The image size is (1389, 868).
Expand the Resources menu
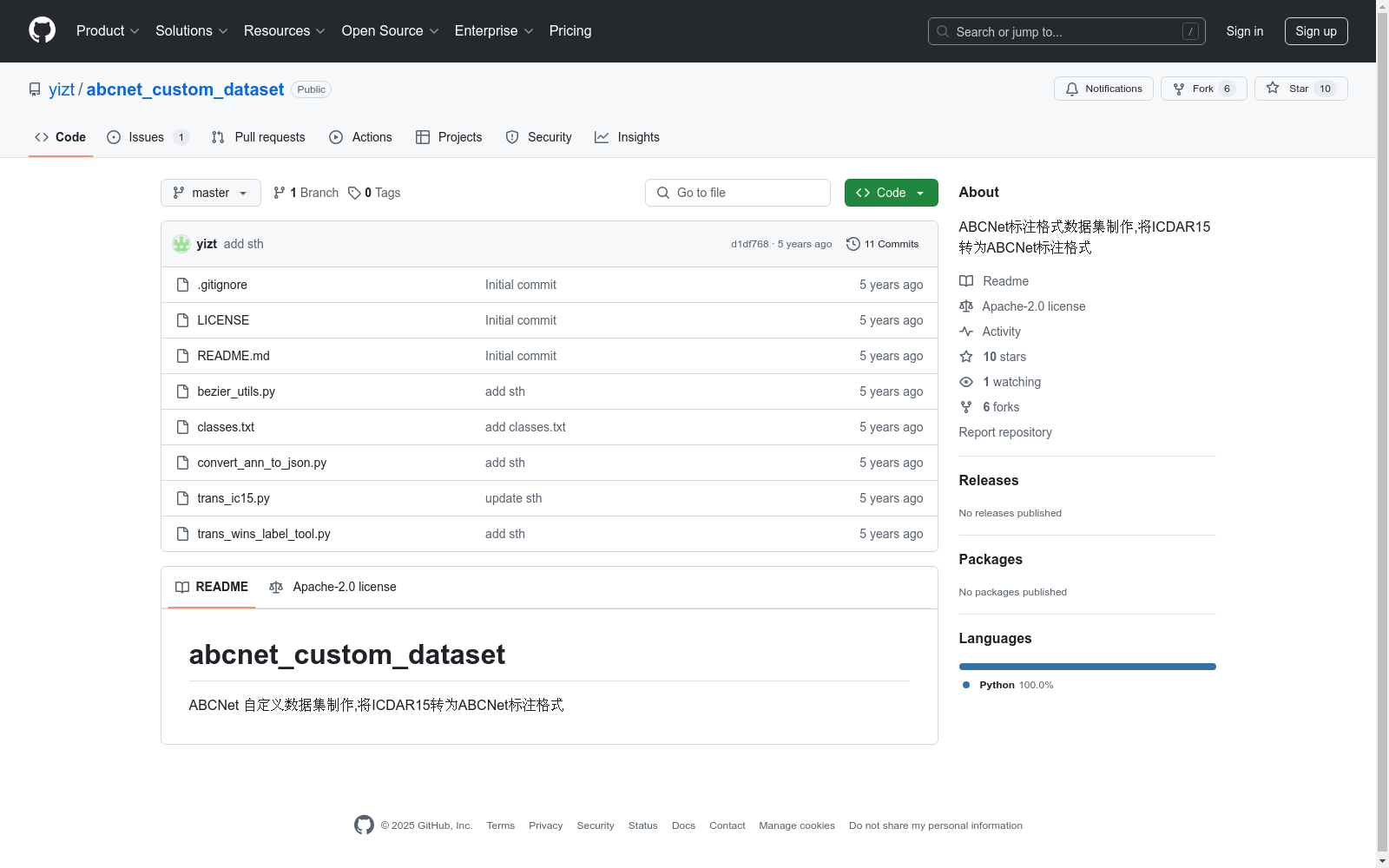(285, 30)
